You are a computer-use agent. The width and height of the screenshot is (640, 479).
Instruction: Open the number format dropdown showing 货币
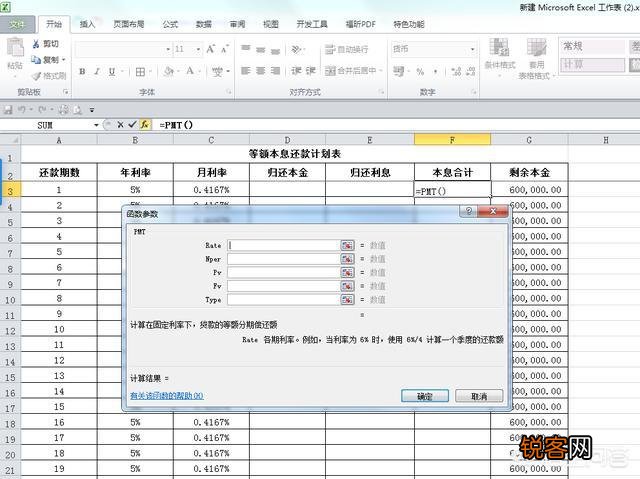[473, 49]
